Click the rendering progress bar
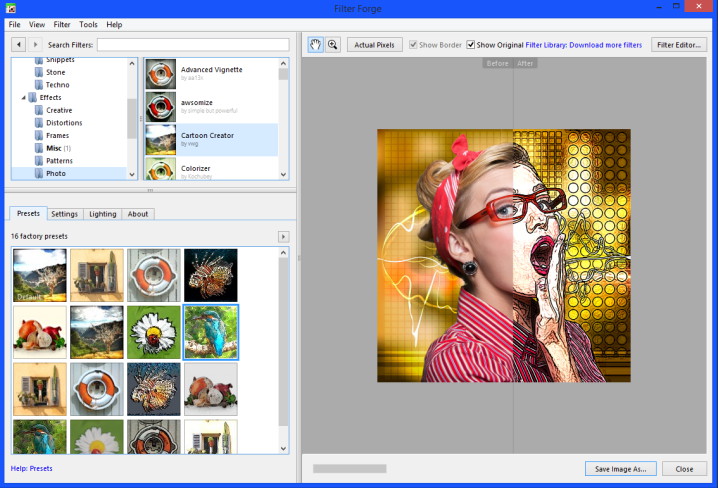Image resolution: width=718 pixels, height=488 pixels. pyautogui.click(x=350, y=468)
